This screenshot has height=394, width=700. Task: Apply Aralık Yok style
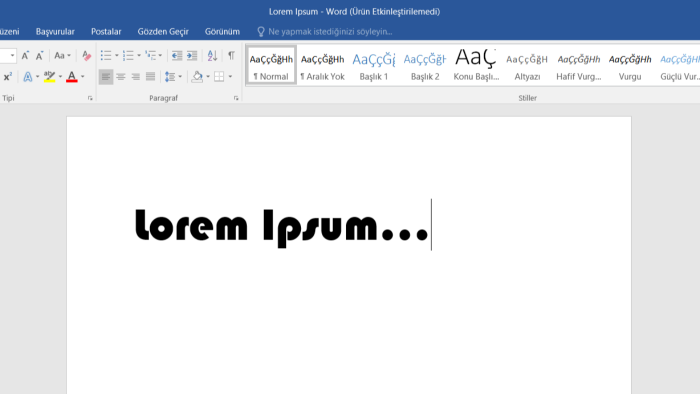pyautogui.click(x=322, y=66)
